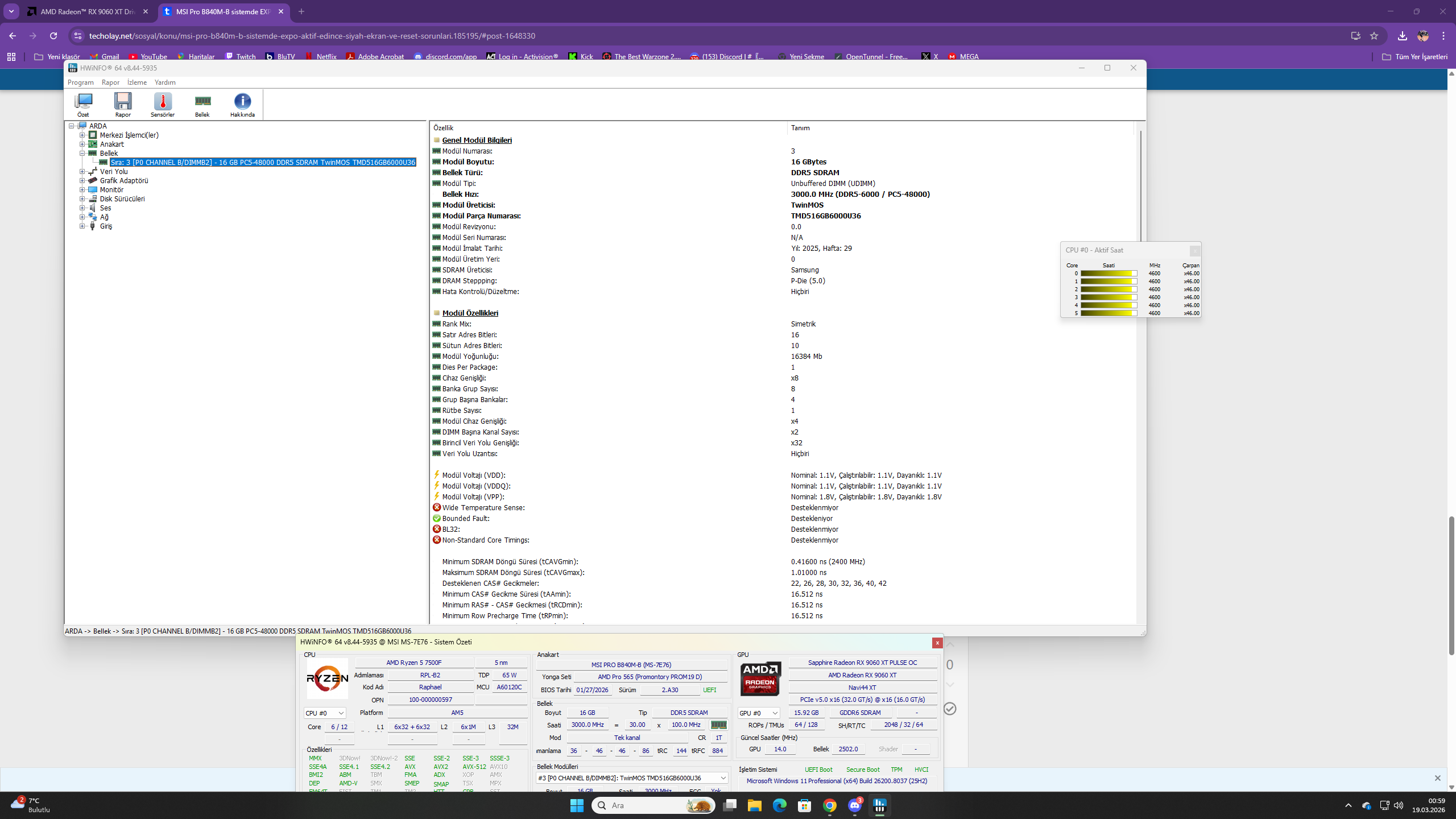
Task: Open the Twitch bookmark
Action: pos(241,57)
